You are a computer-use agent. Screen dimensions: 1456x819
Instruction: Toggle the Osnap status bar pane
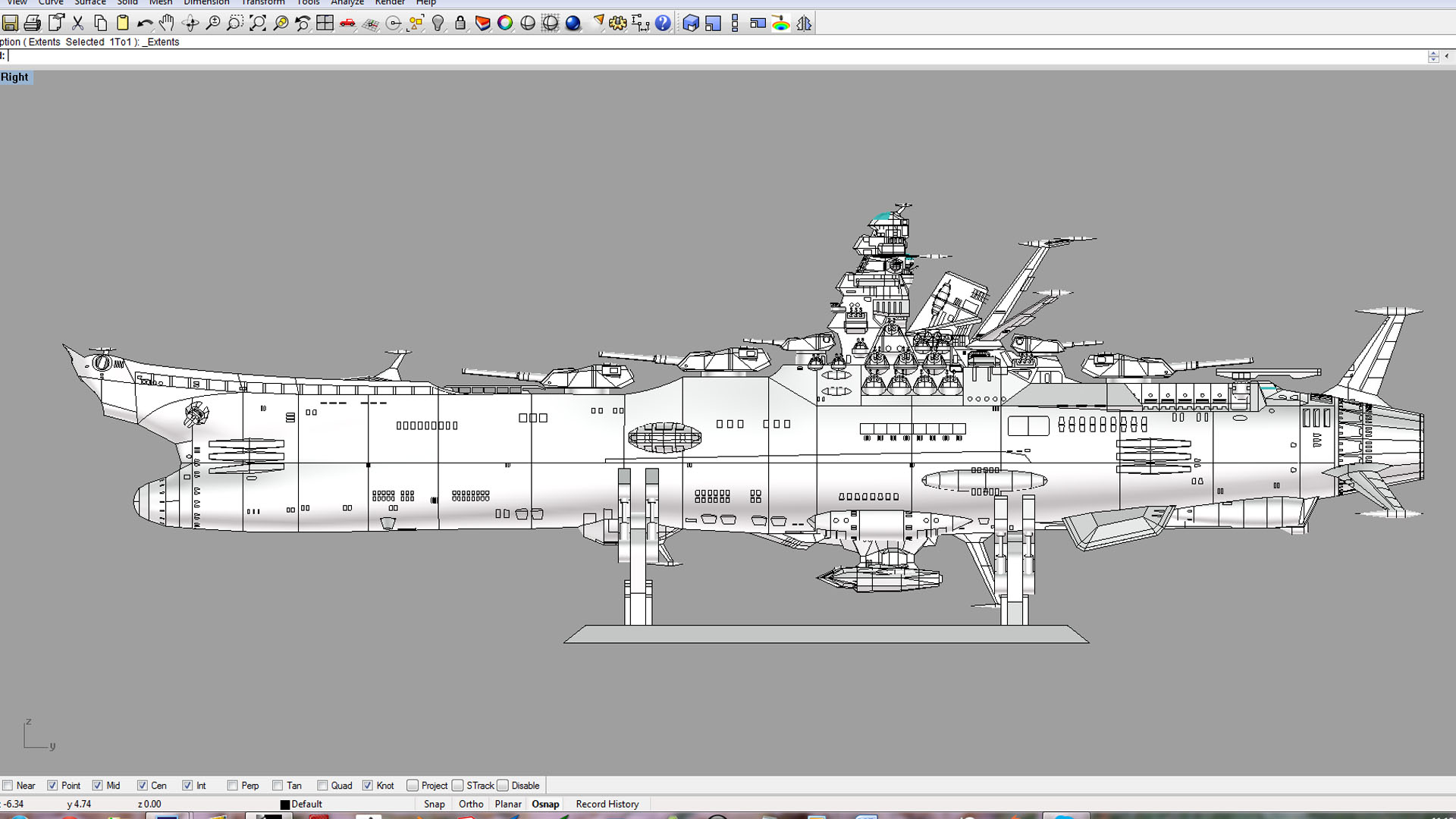pos(545,805)
